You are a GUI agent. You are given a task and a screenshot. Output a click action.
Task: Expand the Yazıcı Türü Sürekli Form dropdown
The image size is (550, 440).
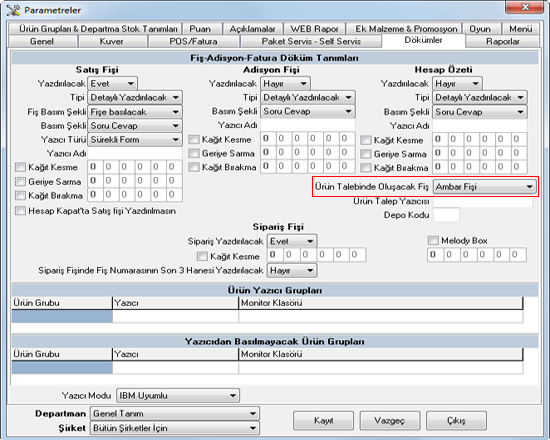coord(135,140)
